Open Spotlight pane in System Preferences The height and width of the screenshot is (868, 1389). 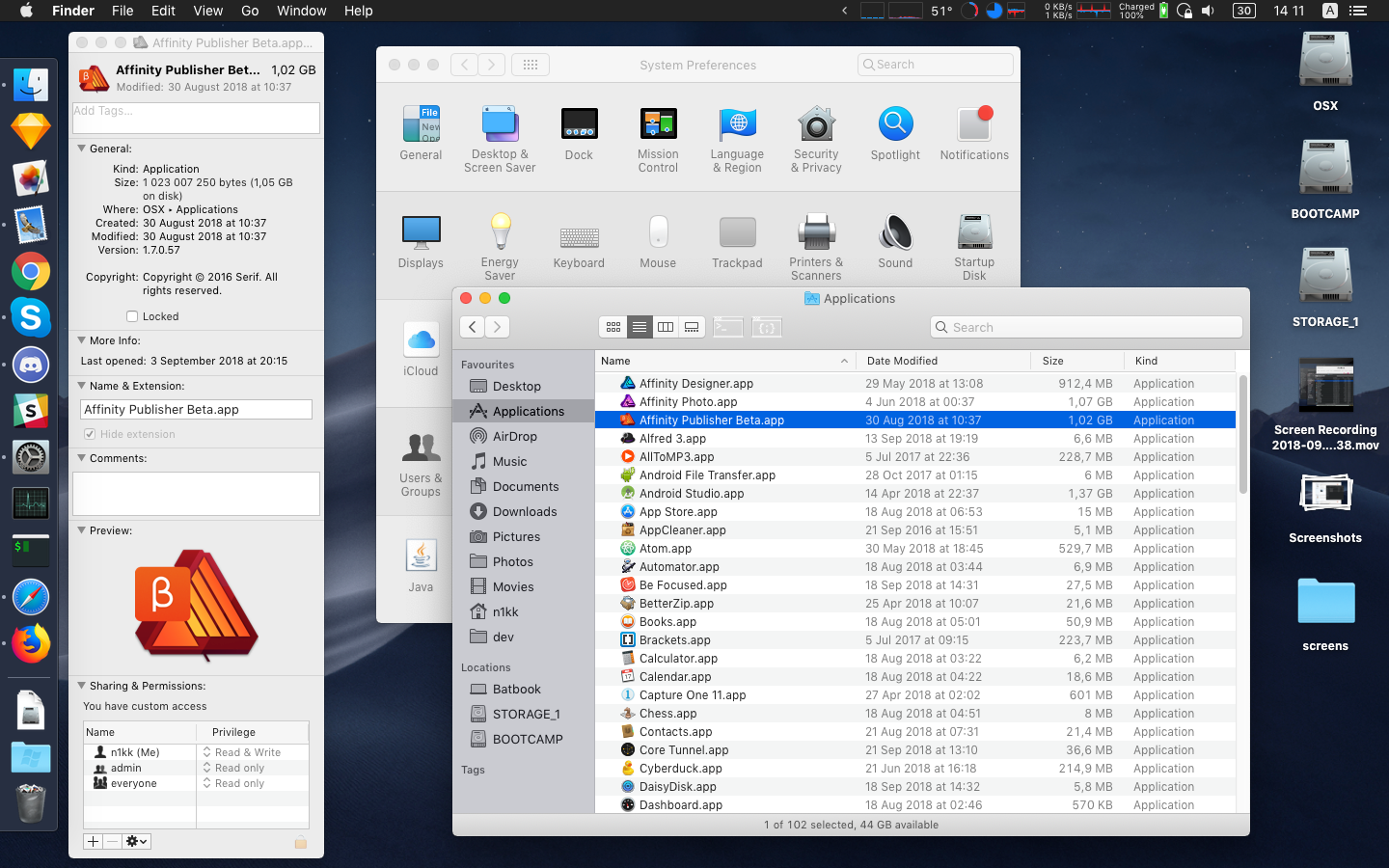click(x=895, y=133)
